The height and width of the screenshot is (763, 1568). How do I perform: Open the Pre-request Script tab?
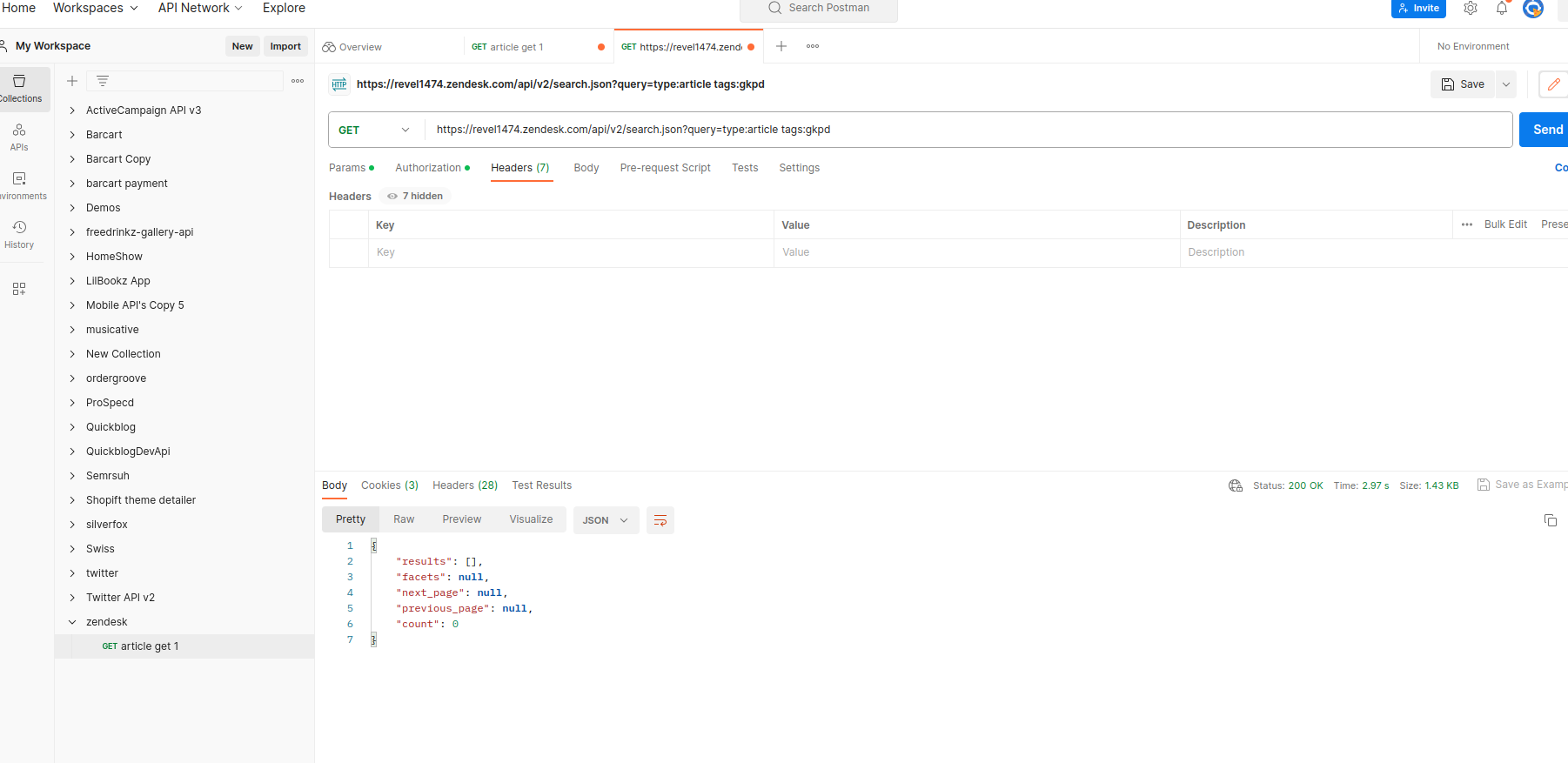pos(665,168)
